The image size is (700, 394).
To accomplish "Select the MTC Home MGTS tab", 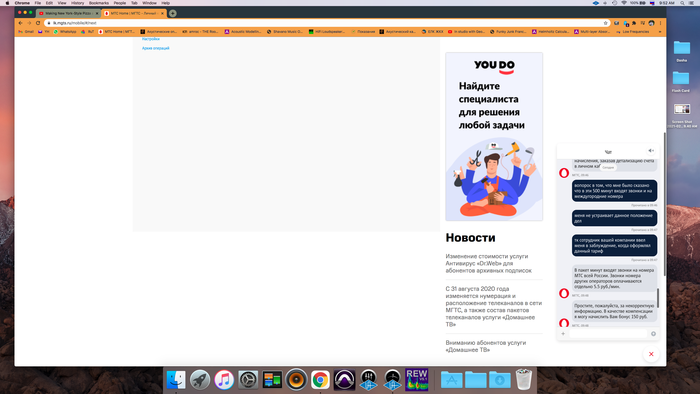I will click(x=133, y=13).
